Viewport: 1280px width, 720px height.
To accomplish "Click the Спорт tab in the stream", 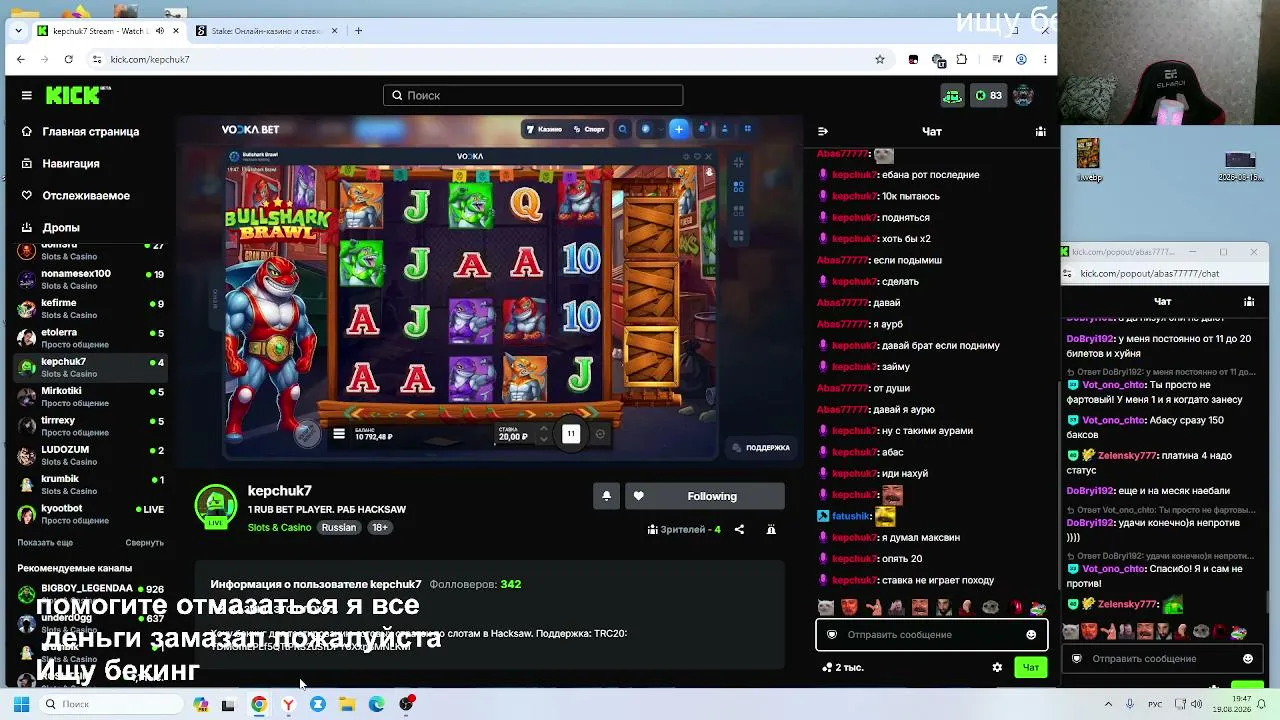I will point(589,129).
